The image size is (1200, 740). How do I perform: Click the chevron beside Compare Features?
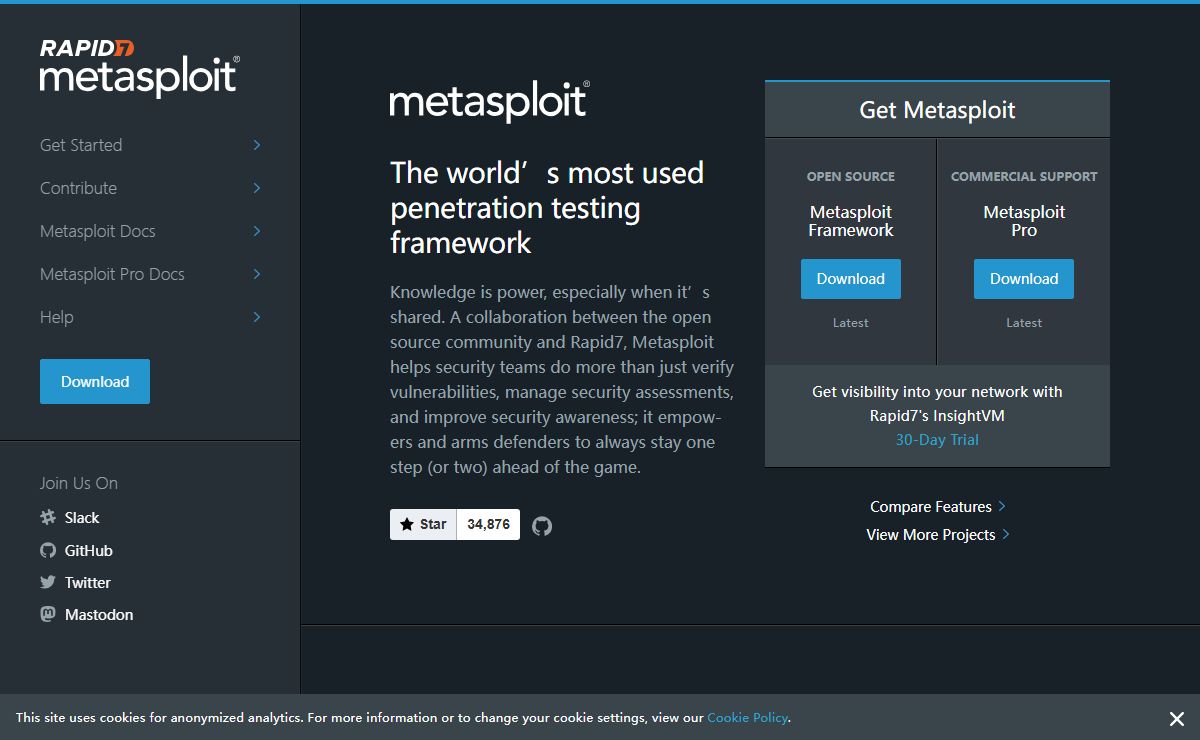pyautogui.click(x=1002, y=506)
